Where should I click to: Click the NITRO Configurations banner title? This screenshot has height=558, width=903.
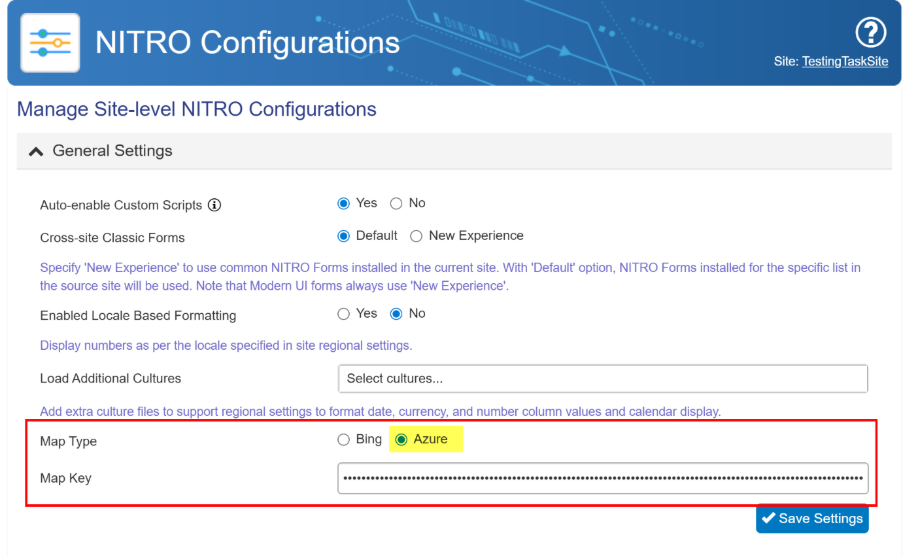pos(247,43)
